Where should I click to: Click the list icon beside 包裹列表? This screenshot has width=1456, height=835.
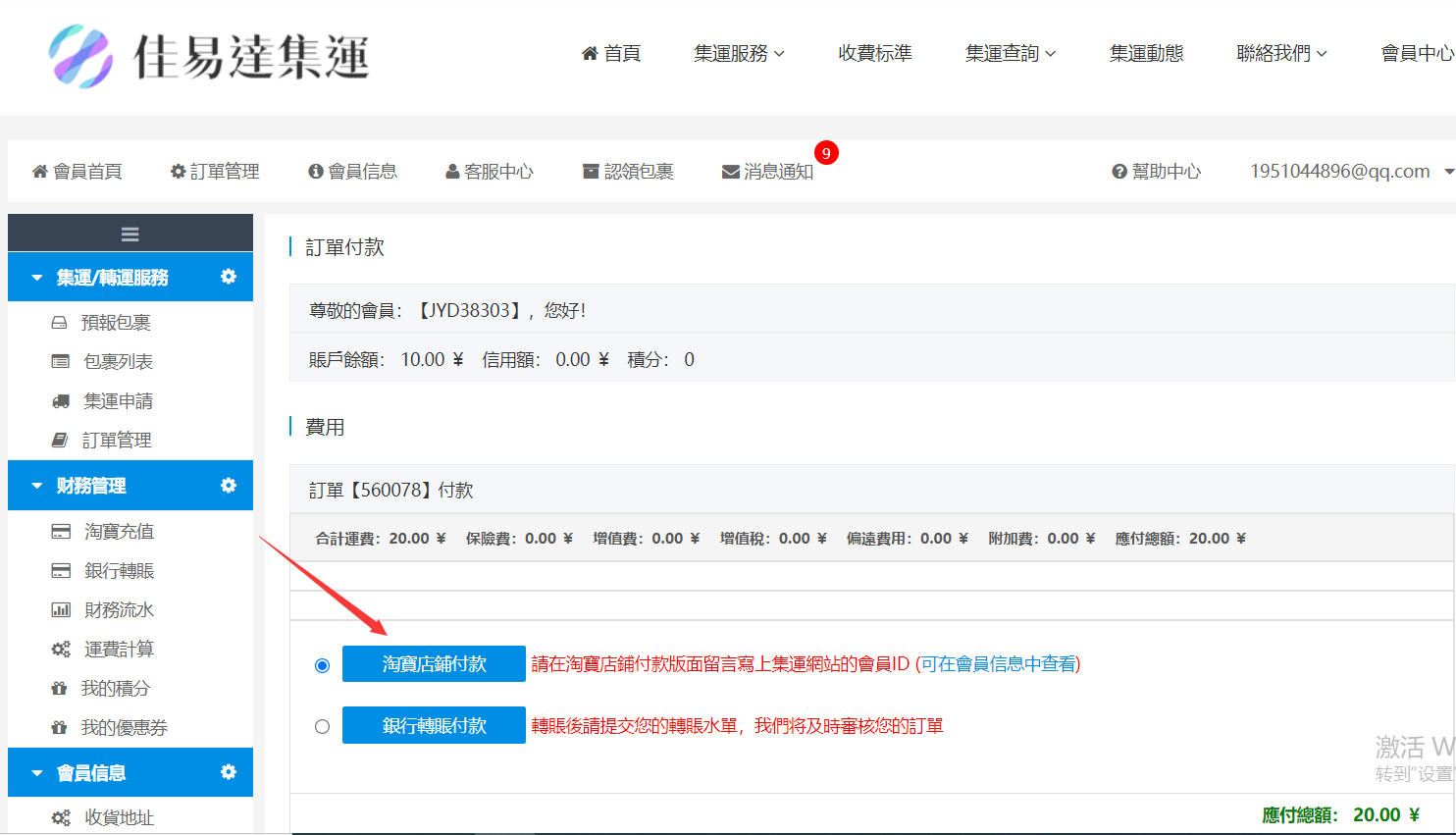click(60, 361)
